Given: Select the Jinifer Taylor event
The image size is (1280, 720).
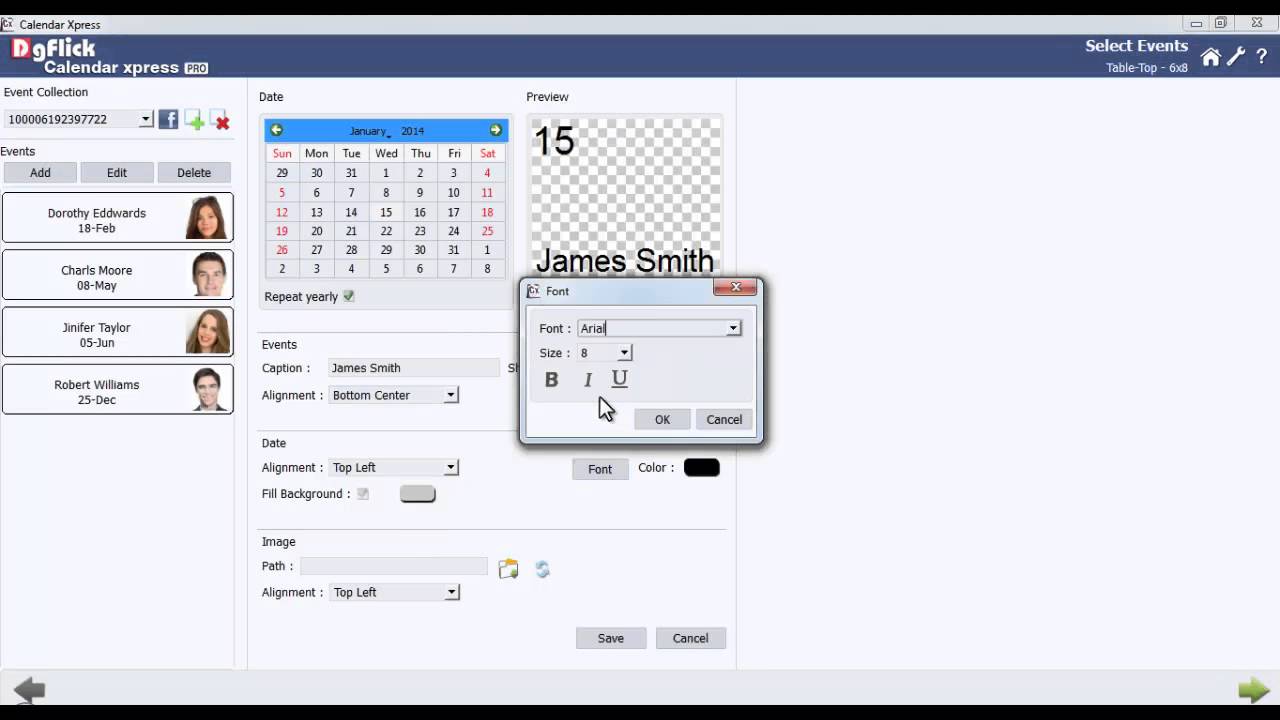Looking at the screenshot, I should [117, 332].
